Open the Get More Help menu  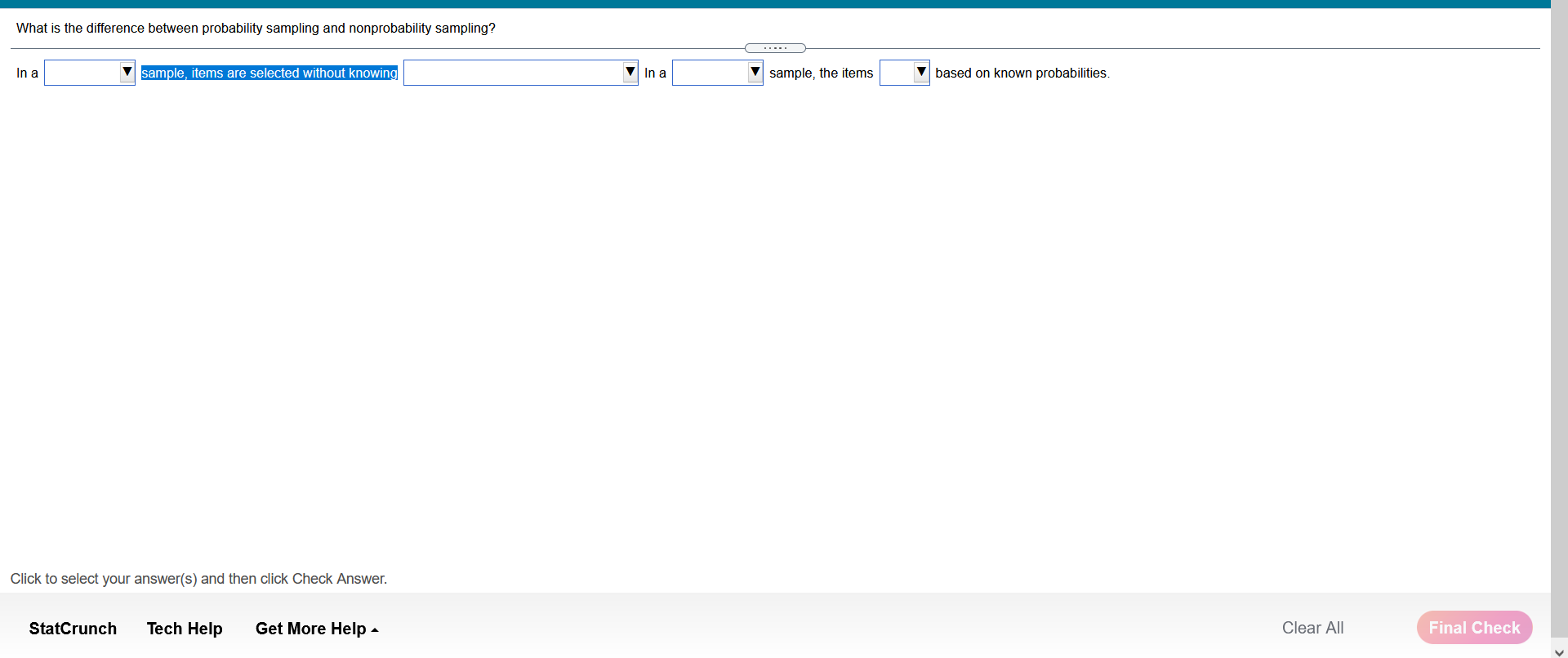310,629
